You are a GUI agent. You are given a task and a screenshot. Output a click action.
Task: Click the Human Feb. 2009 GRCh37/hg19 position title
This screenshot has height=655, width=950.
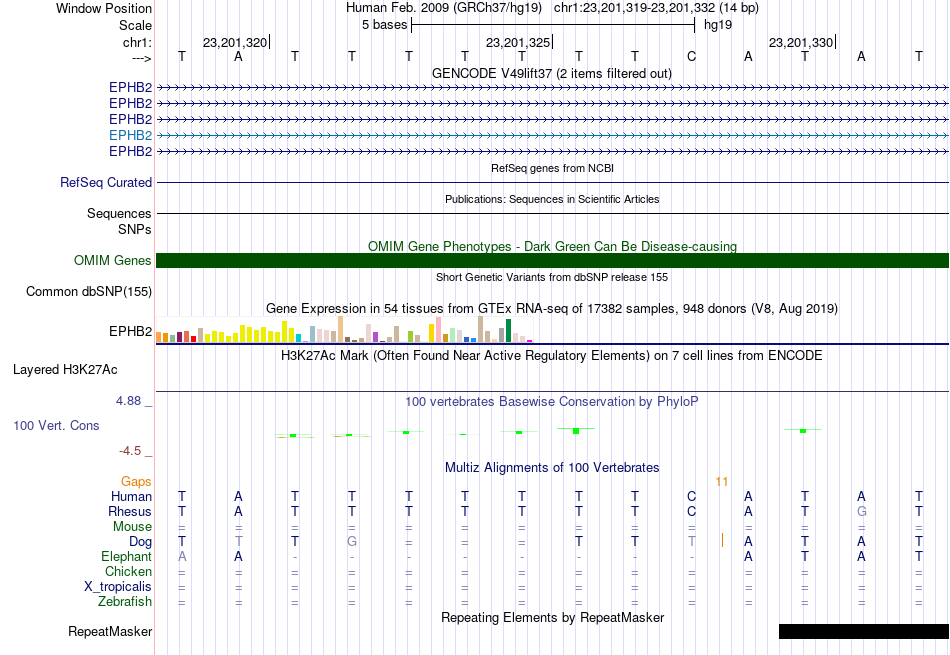(552, 8)
